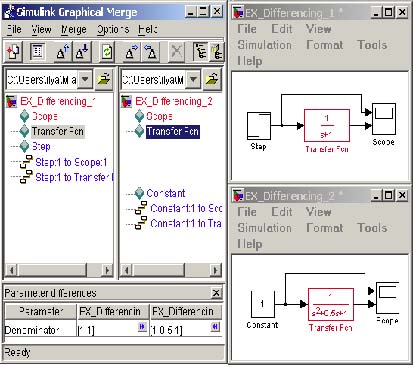
Task: Open Help menu in Simulink Graphical Merge
Action: pyautogui.click(x=148, y=29)
